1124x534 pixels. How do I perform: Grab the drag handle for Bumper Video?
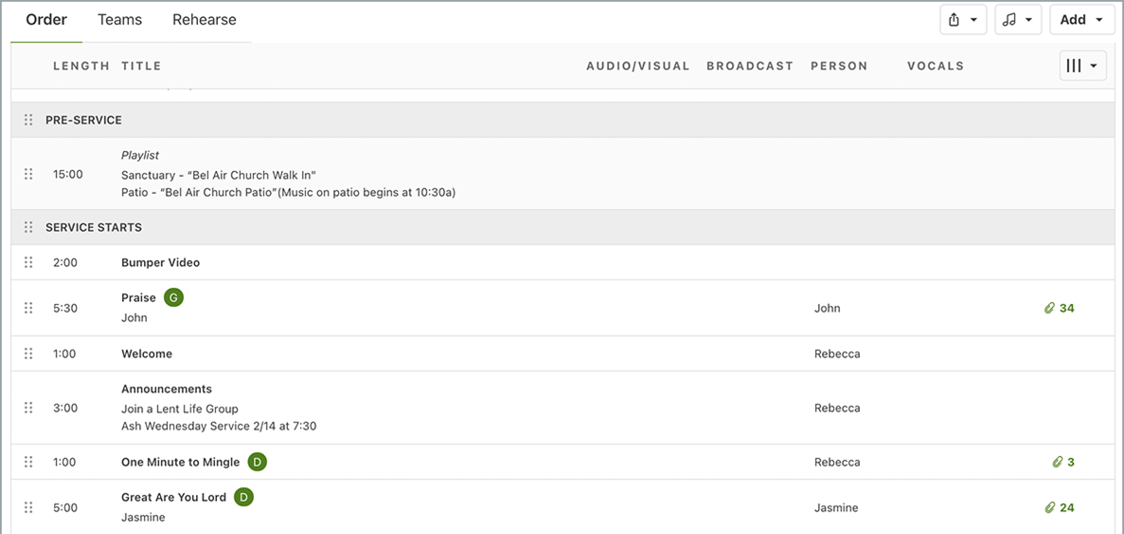(x=28, y=262)
